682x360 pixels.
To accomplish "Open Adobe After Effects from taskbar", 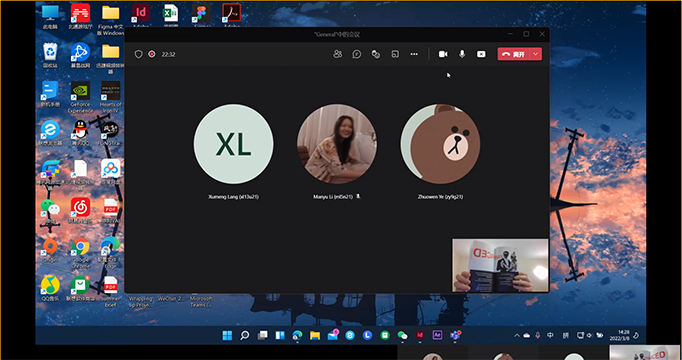I will pos(437,335).
